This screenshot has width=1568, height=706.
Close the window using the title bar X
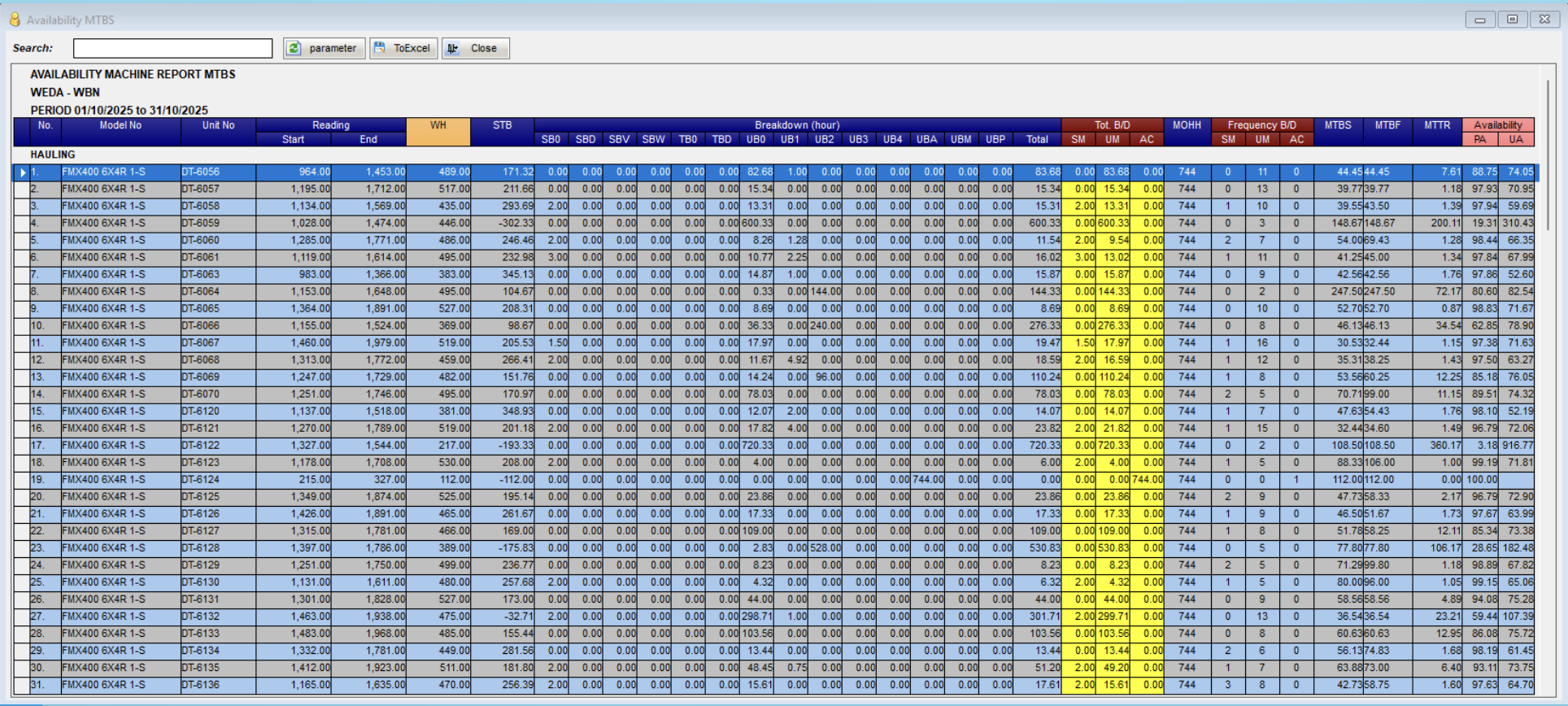1544,19
